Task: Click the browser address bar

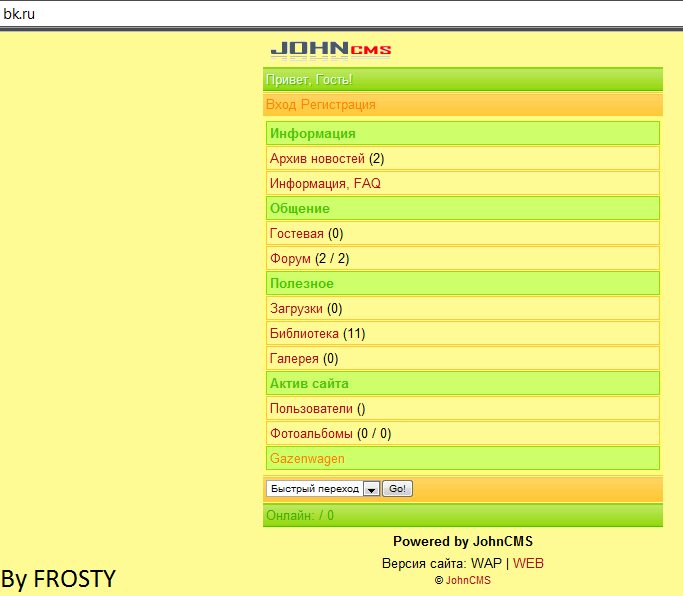Action: [x=342, y=14]
